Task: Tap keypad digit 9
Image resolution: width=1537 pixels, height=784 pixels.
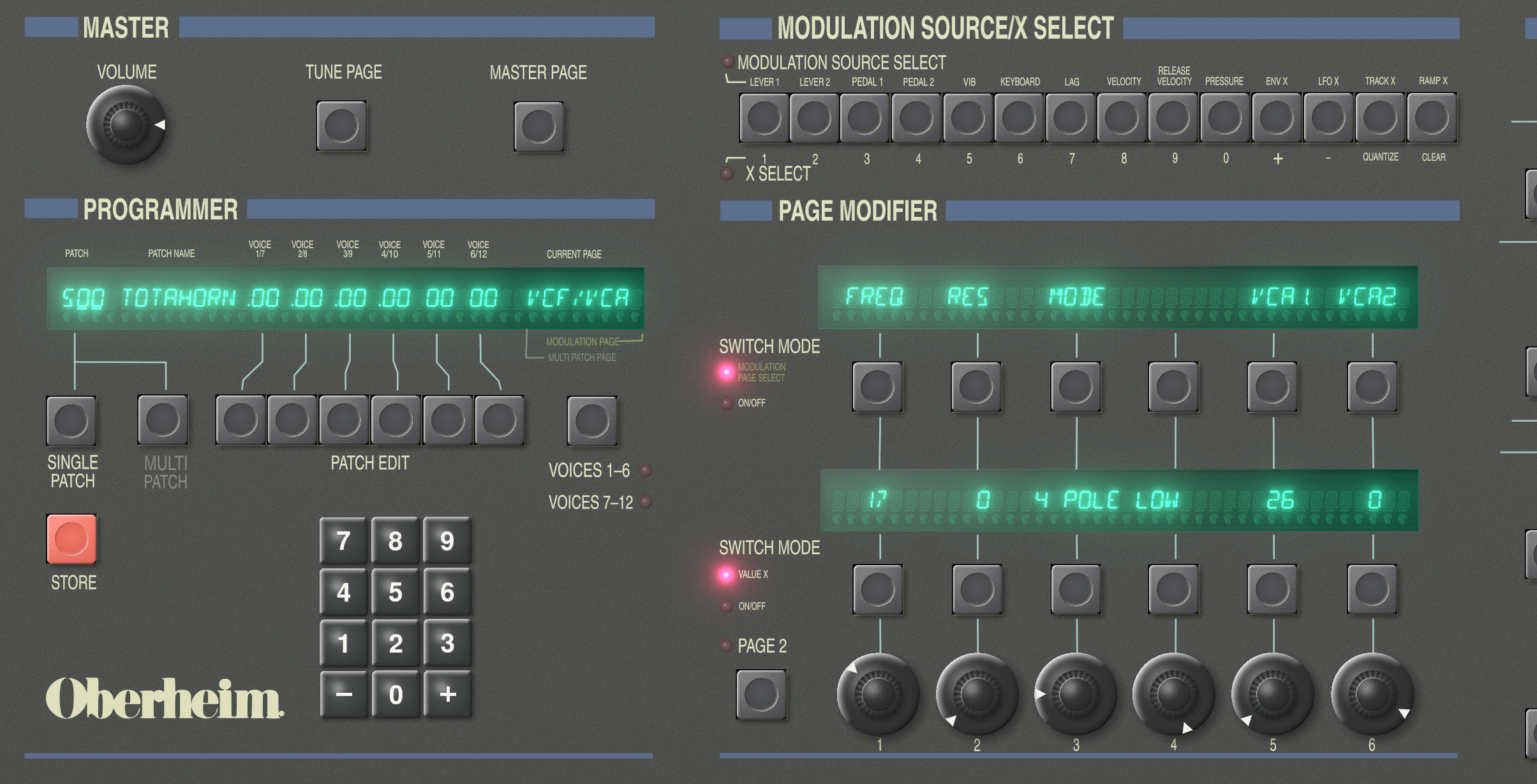Action: point(447,541)
